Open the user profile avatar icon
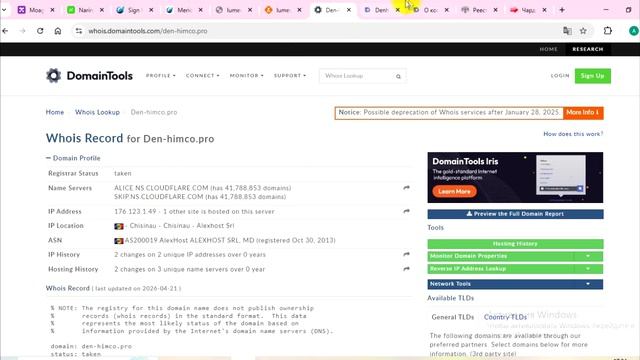This screenshot has width=640, height=360. point(633,31)
